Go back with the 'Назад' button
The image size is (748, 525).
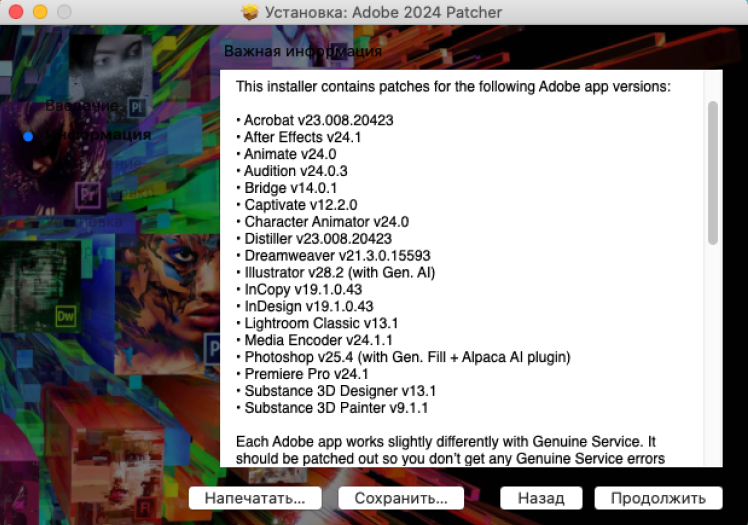point(540,497)
